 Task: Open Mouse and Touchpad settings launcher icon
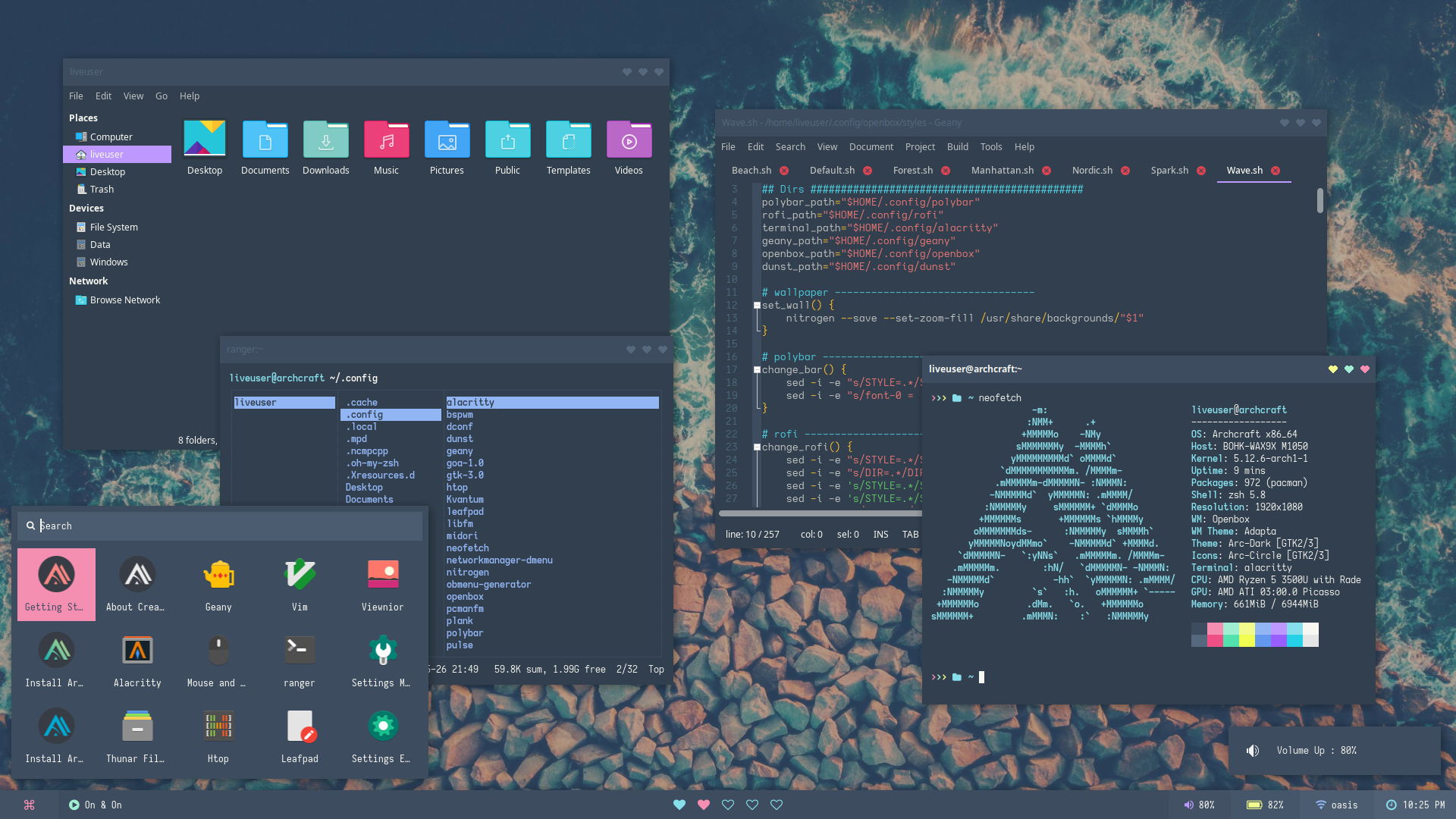click(218, 661)
